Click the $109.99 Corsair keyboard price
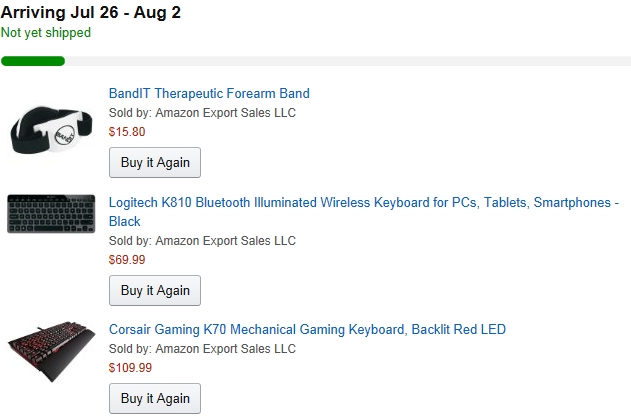631x419 pixels. (x=130, y=368)
